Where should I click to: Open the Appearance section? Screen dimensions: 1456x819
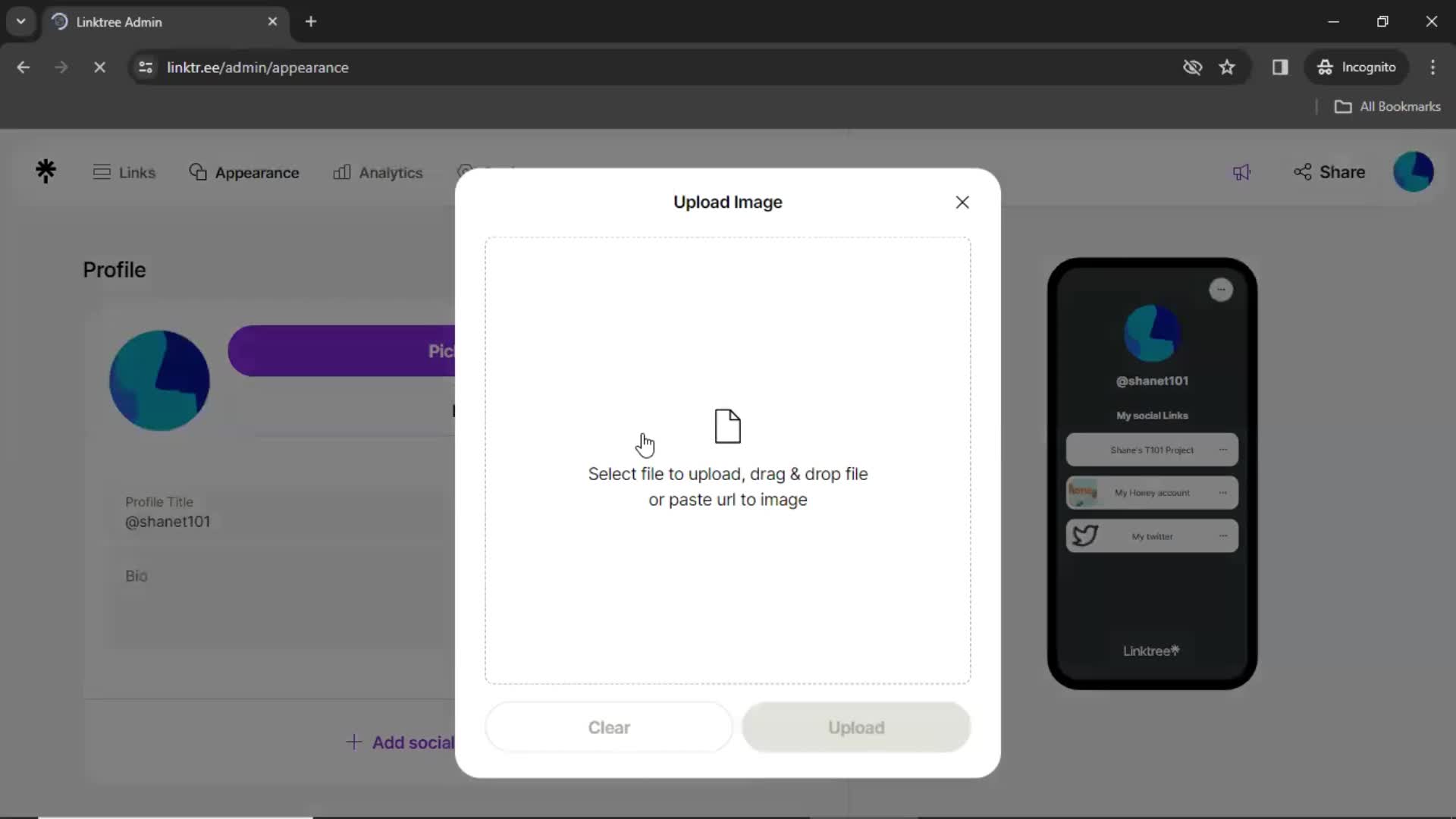pos(244,172)
